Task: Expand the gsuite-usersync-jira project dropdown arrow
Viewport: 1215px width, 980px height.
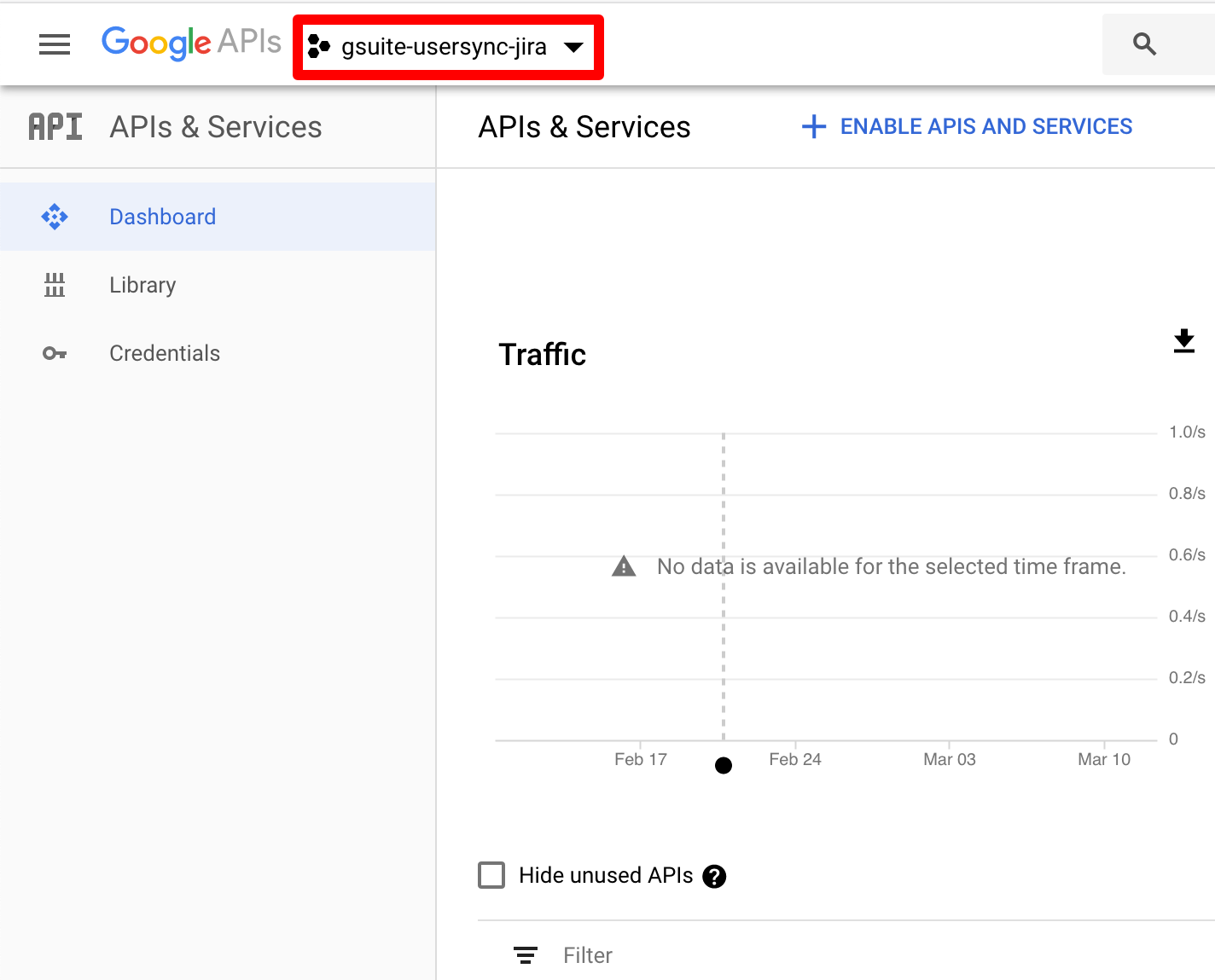Action: tap(573, 47)
